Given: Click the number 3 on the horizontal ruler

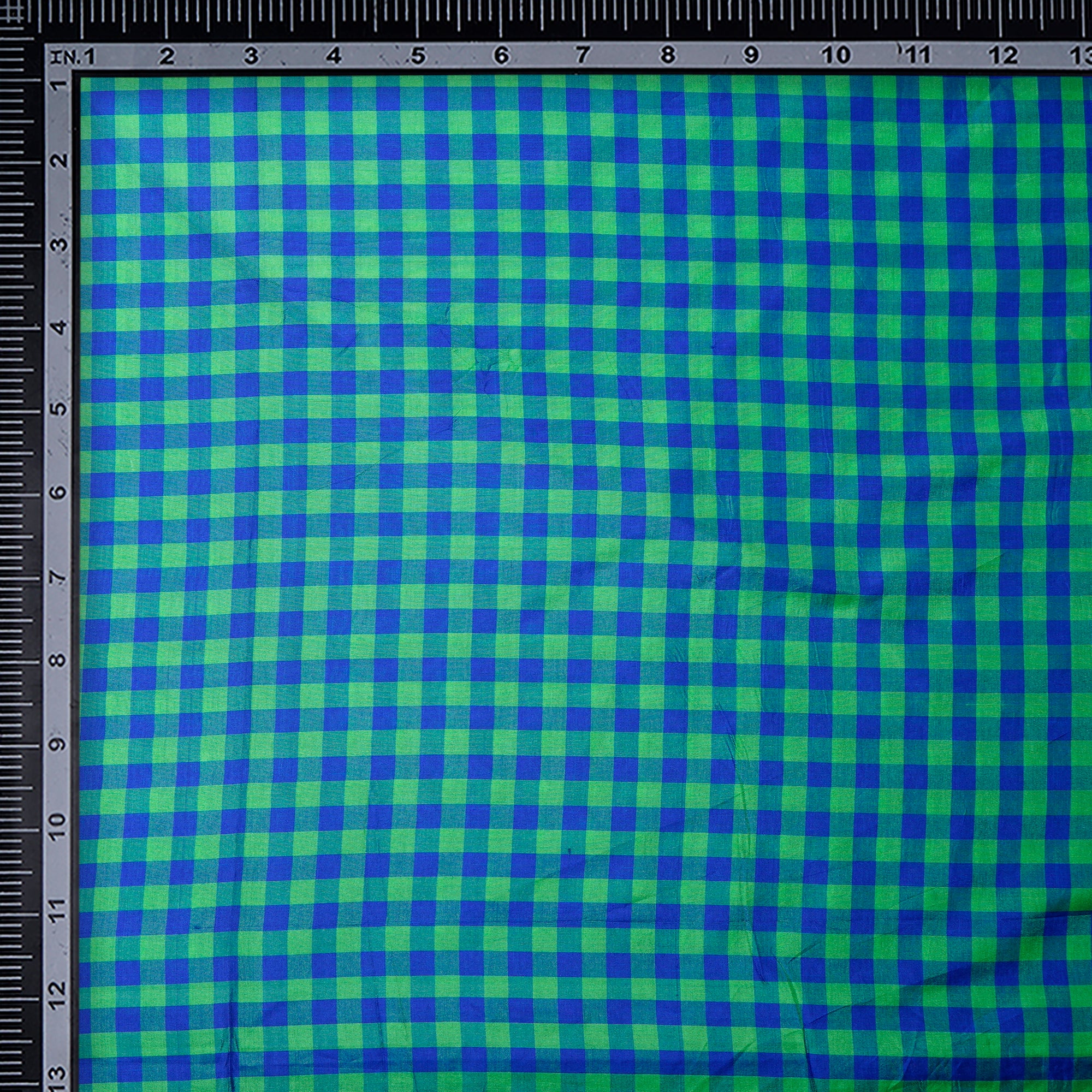Looking at the screenshot, I should pyautogui.click(x=251, y=56).
